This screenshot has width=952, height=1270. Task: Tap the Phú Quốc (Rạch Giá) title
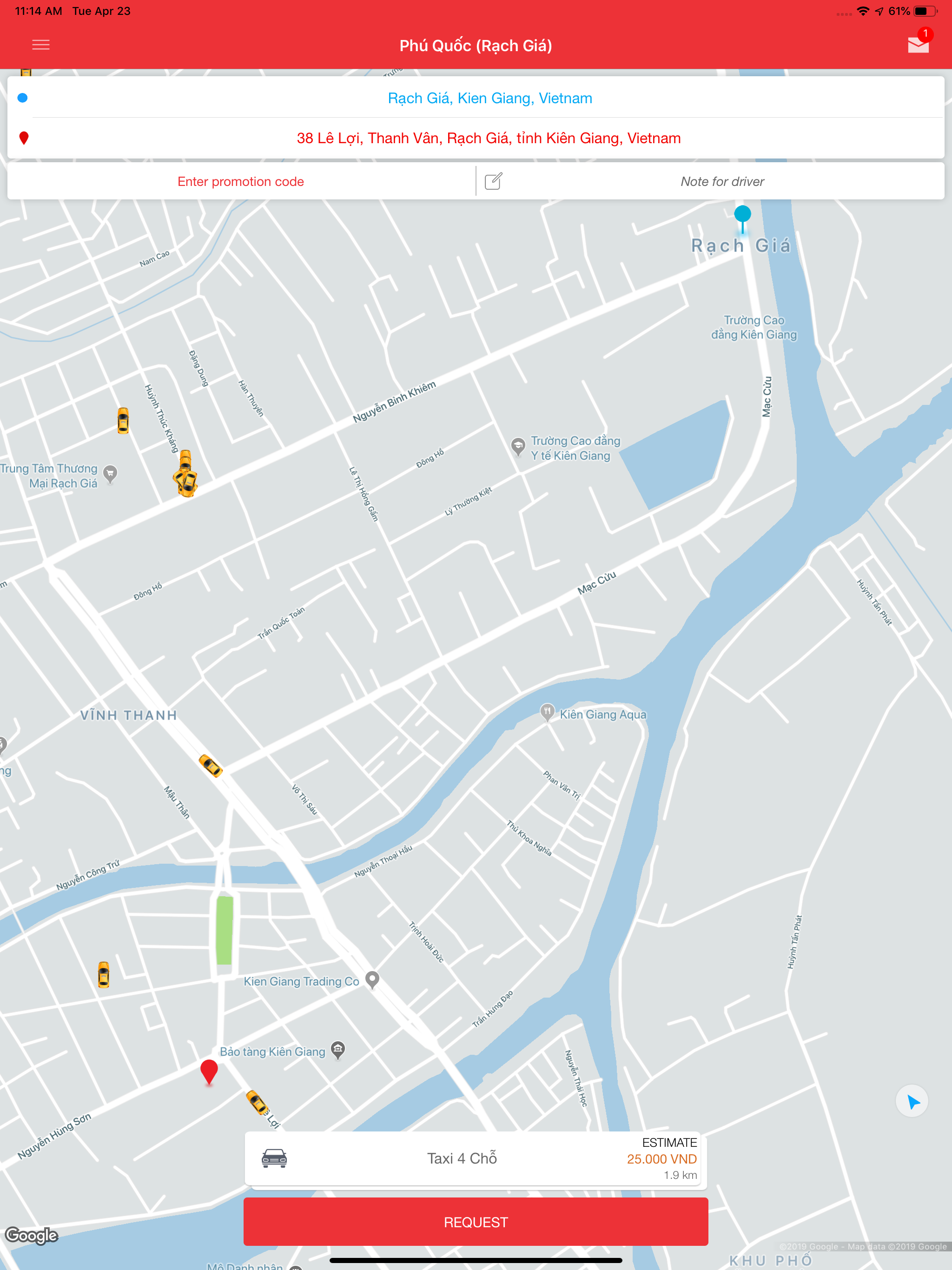(476, 46)
